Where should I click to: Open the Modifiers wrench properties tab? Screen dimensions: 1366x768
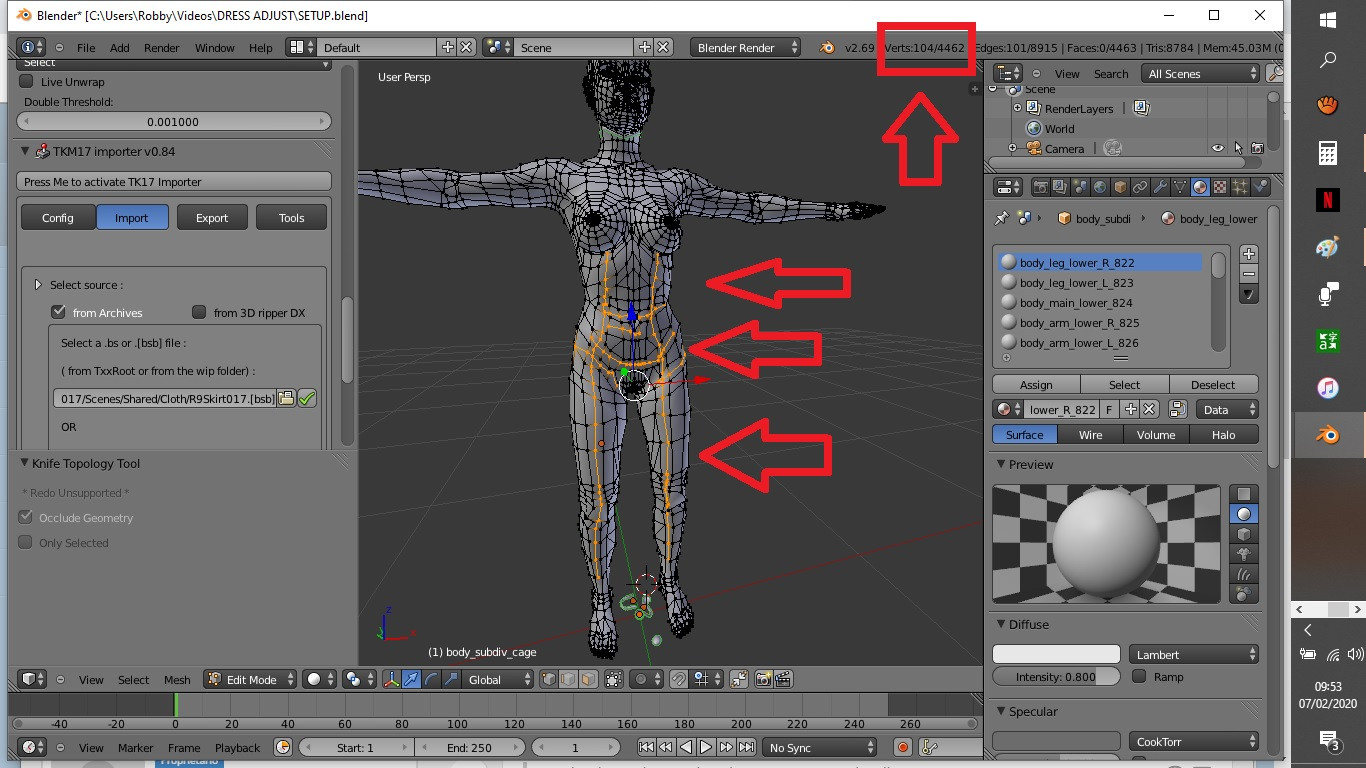[x=1160, y=187]
